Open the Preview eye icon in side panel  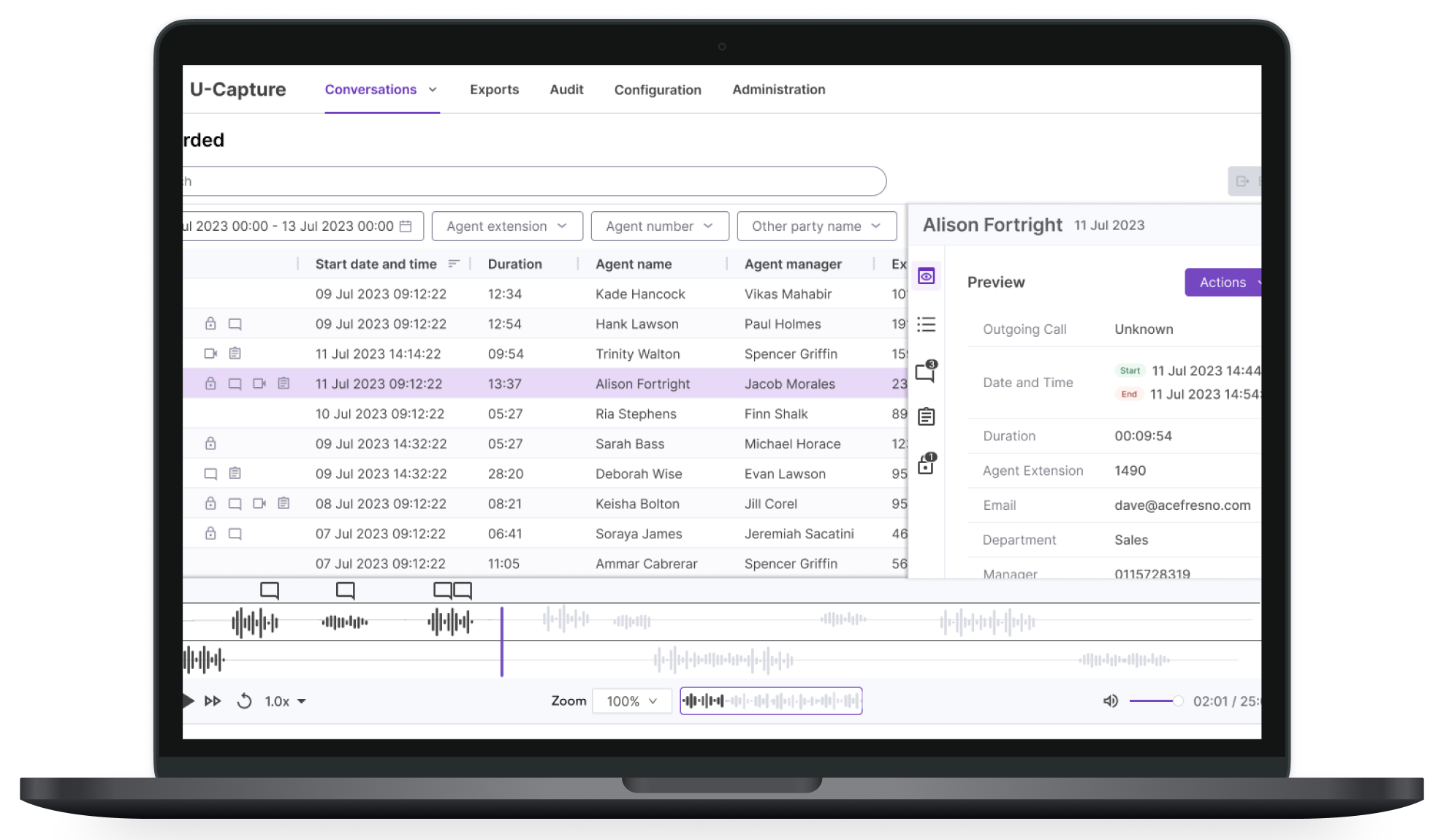[x=926, y=276]
